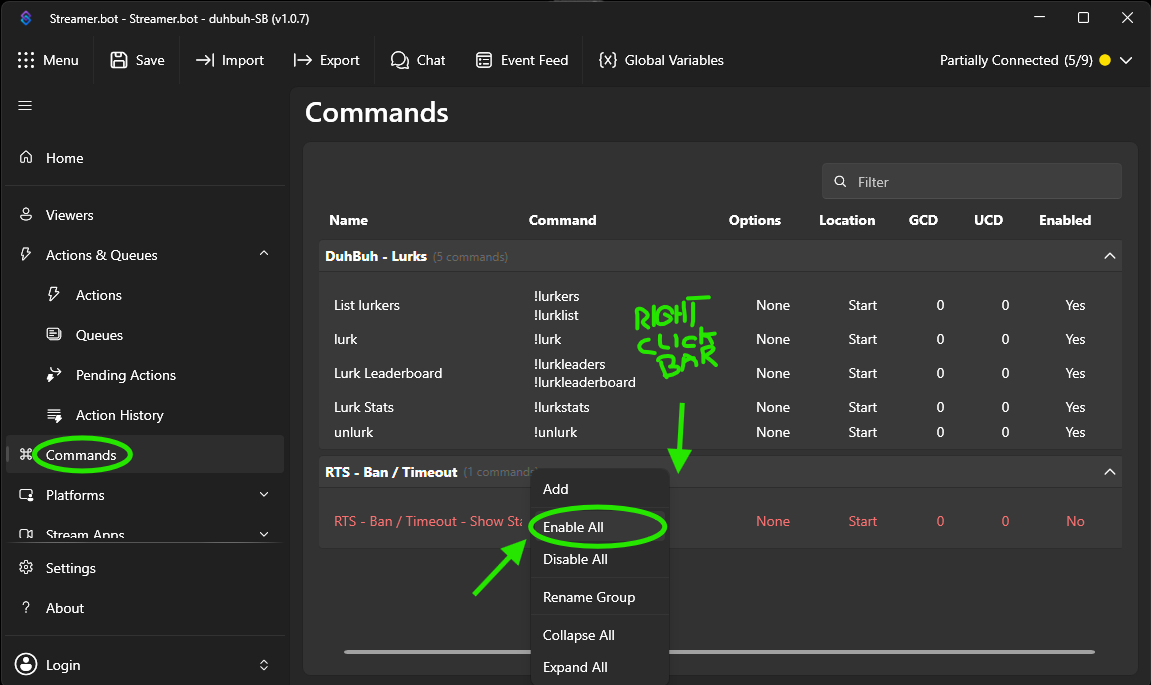Click the Export button label

point(340,60)
